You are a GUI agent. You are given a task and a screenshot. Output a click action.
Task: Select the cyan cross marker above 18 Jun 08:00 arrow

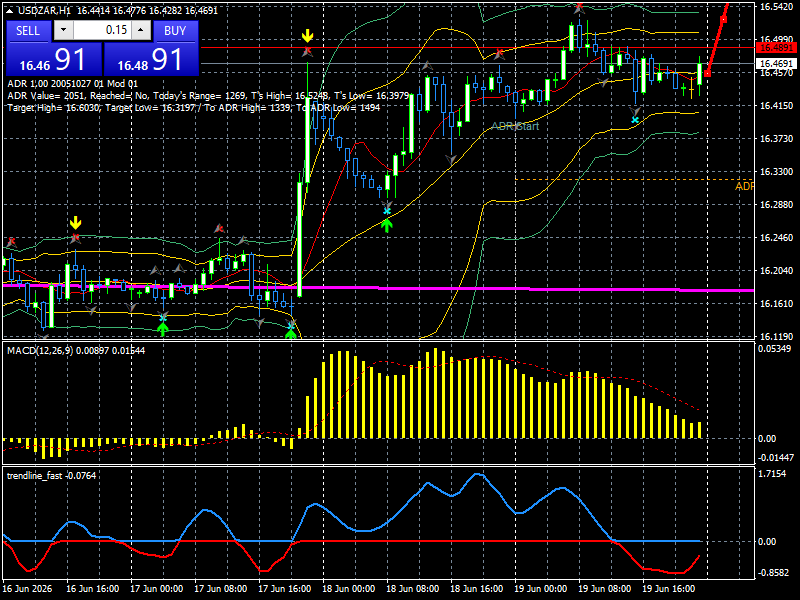[387, 211]
